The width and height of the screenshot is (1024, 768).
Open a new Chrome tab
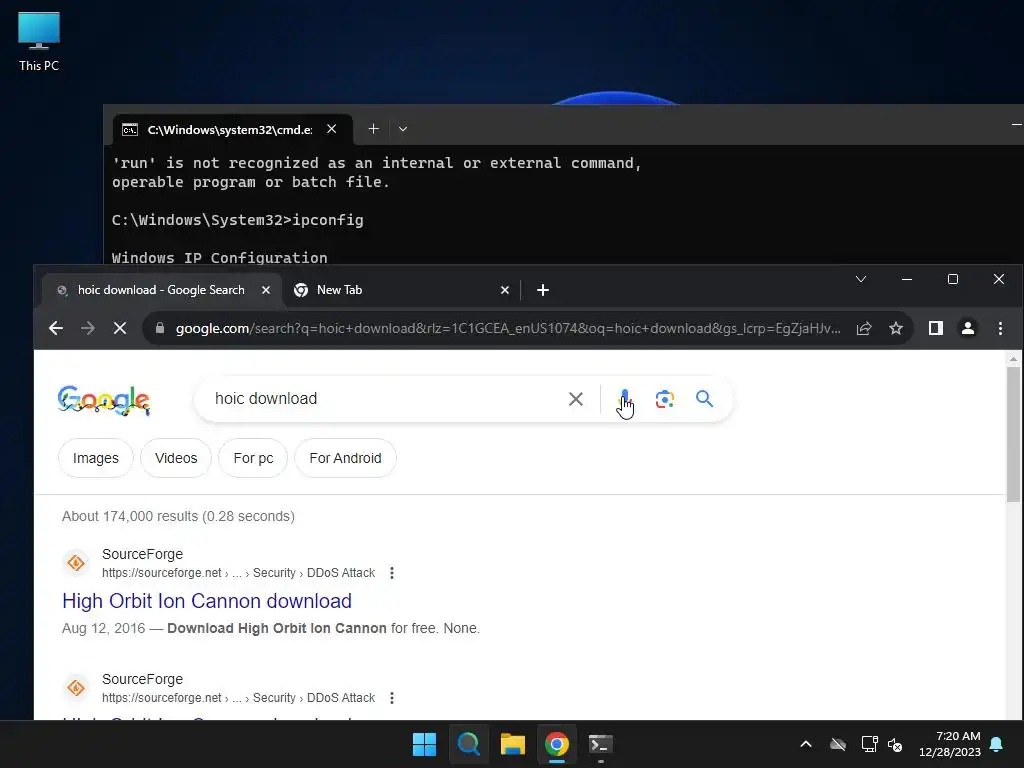coord(543,290)
